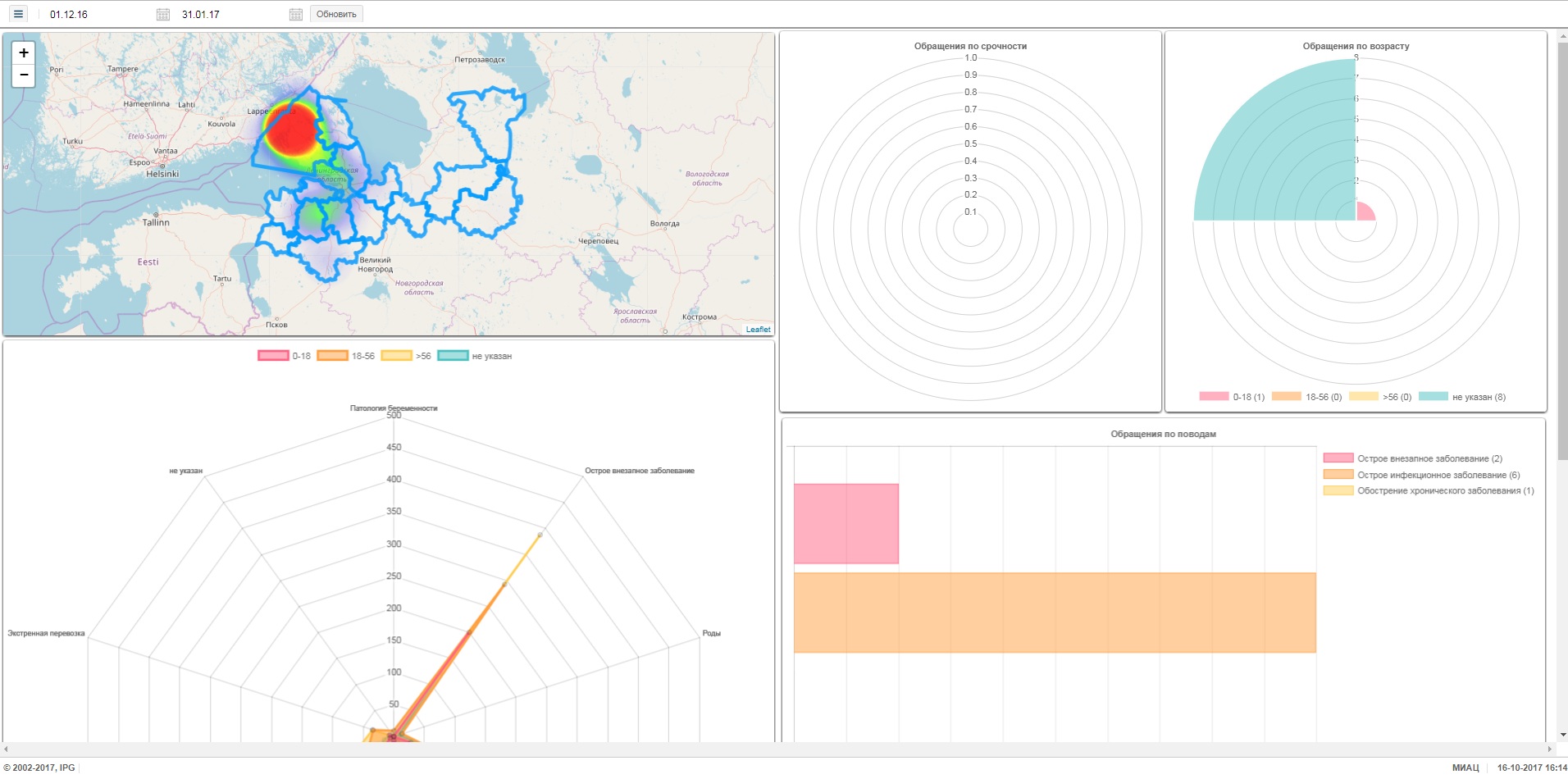This screenshot has height=779, width=1568.
Task: Click the horizontal scrollbar right arrow
Action: click(1550, 749)
